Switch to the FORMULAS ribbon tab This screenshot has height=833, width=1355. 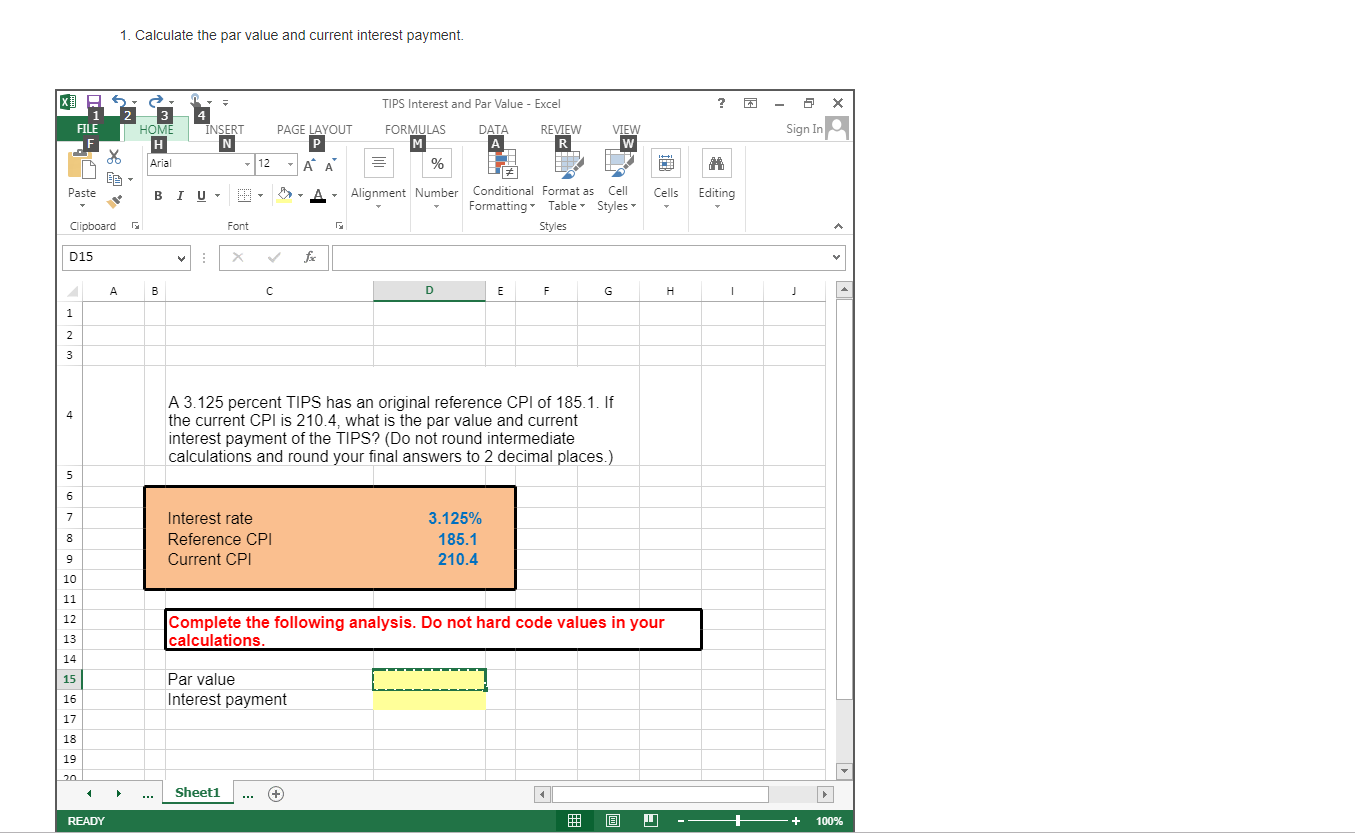click(x=415, y=129)
